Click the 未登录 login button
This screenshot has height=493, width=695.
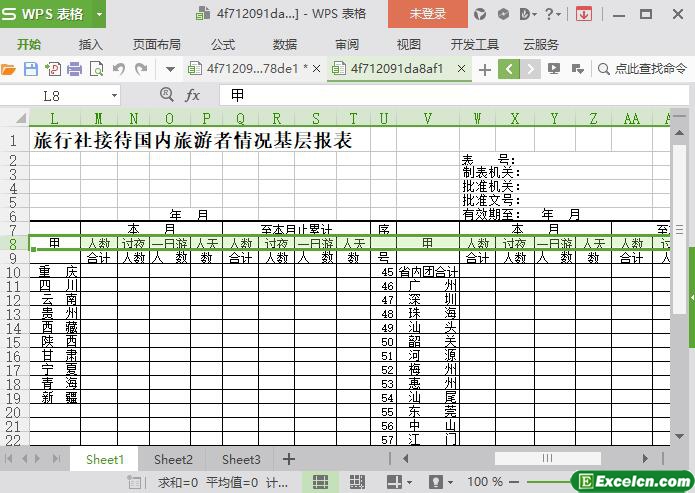(428, 14)
